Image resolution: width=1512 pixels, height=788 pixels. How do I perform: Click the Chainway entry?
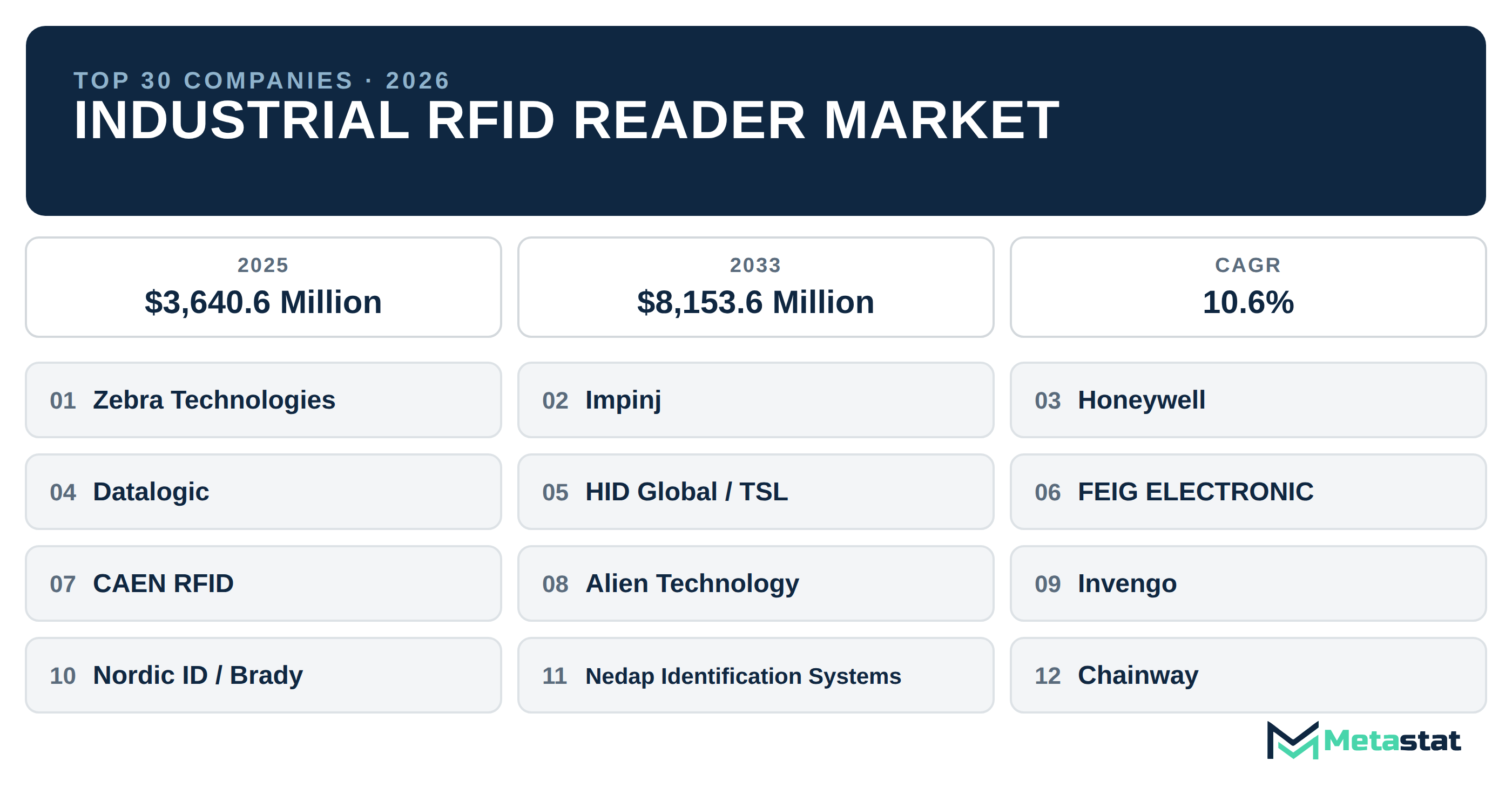[1248, 675]
